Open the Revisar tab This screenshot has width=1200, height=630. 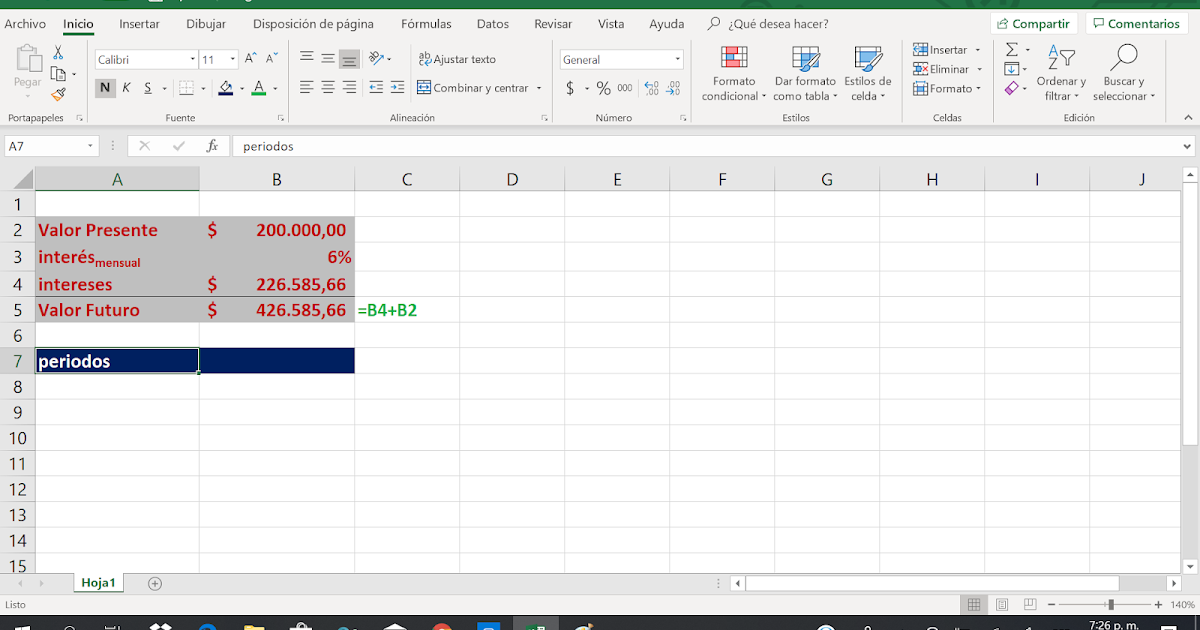click(553, 23)
